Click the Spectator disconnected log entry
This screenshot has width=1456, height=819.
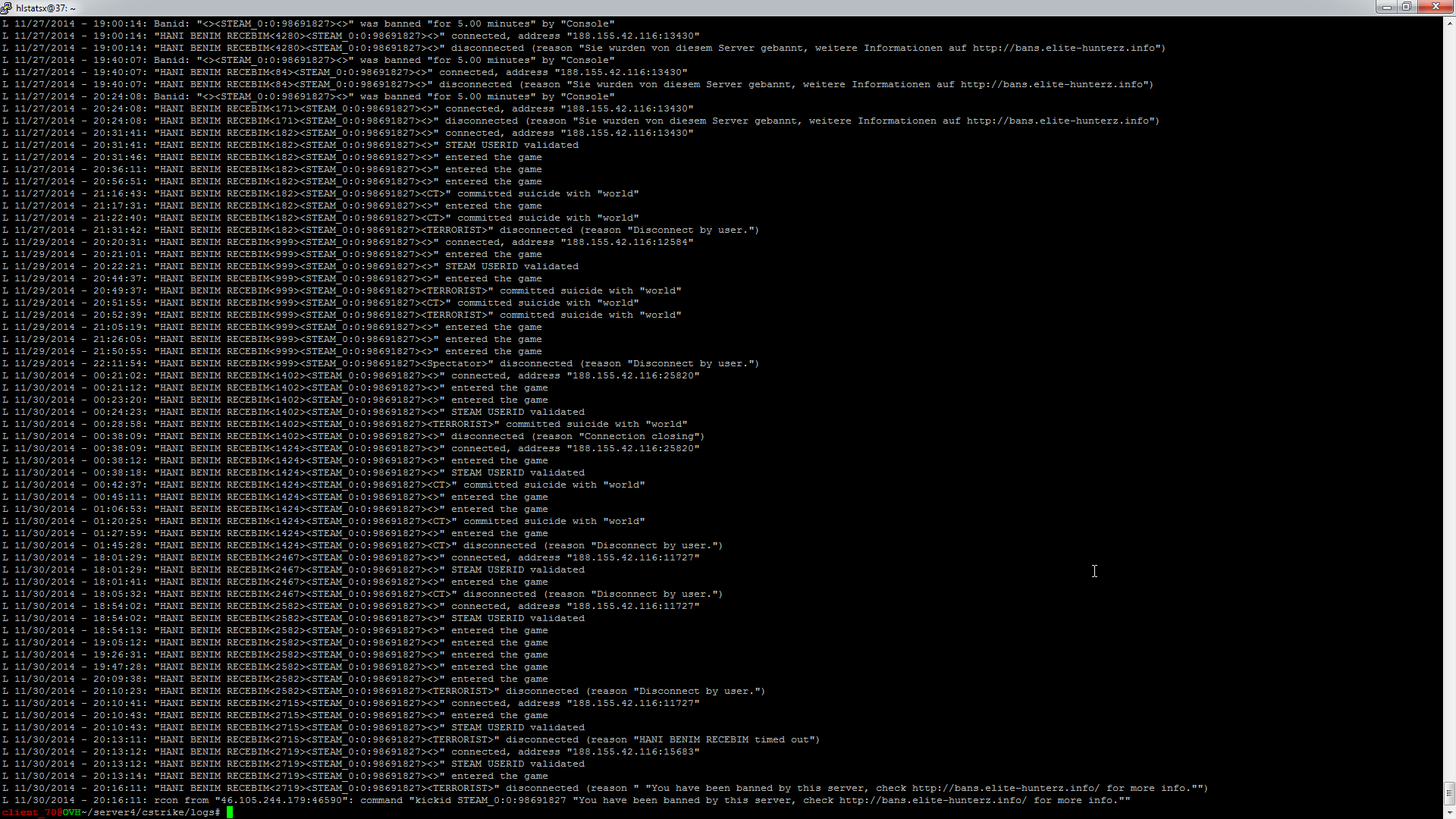(455, 363)
